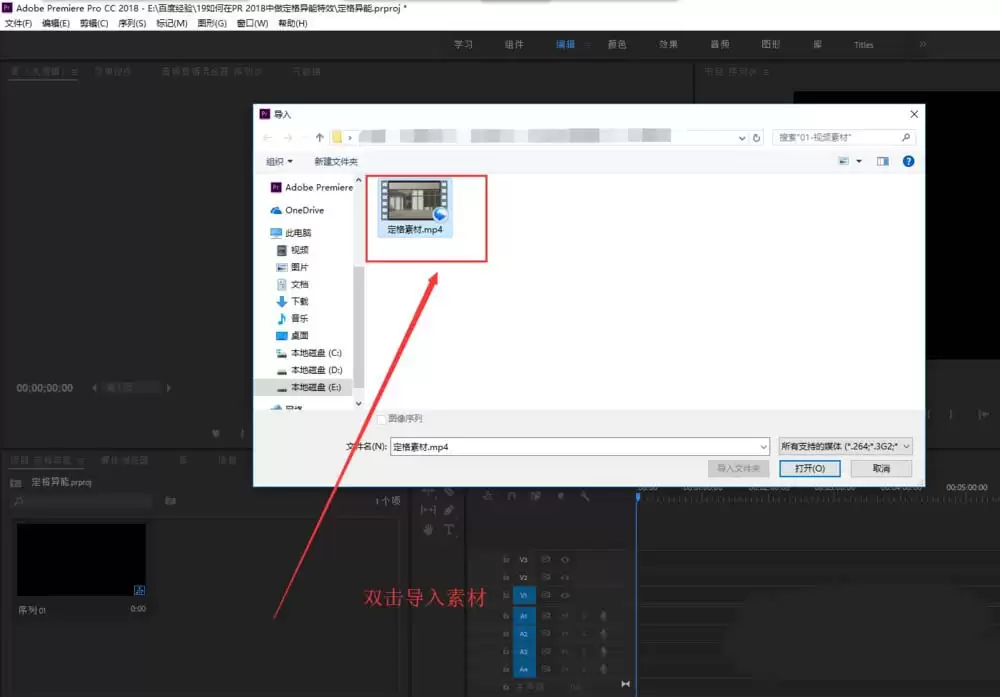The height and width of the screenshot is (697, 1000).
Task: Click the dialog's blue help question mark icon
Action: coord(908,161)
